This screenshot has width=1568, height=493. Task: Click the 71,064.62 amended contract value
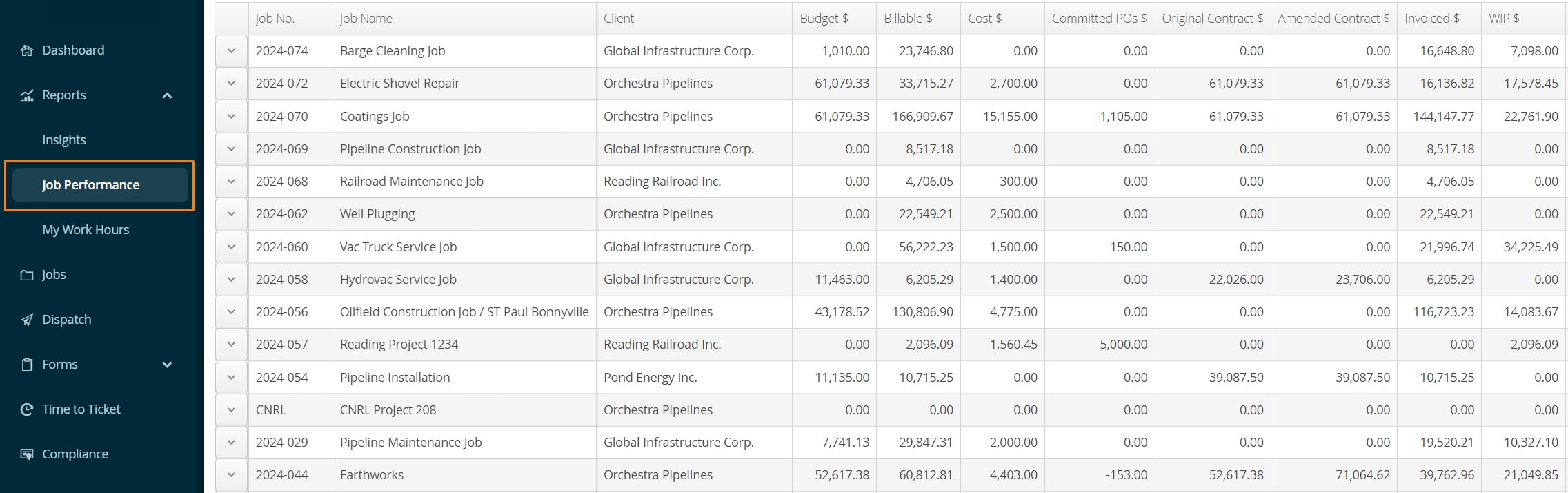point(1363,475)
